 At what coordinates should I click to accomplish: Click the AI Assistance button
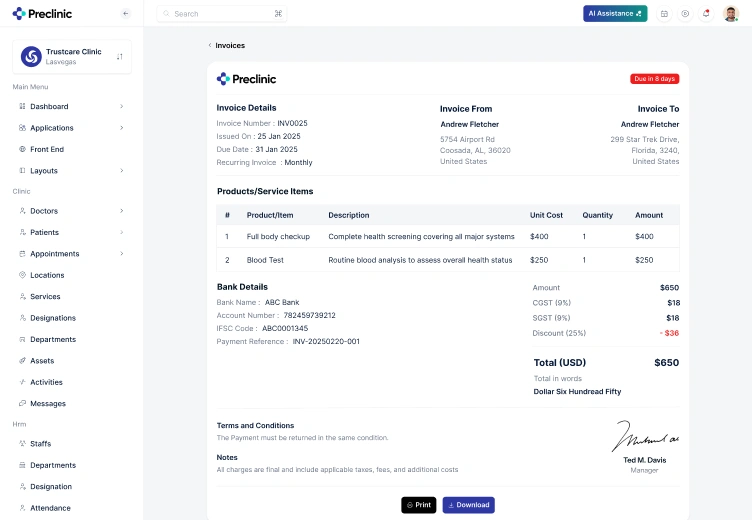[x=615, y=13]
